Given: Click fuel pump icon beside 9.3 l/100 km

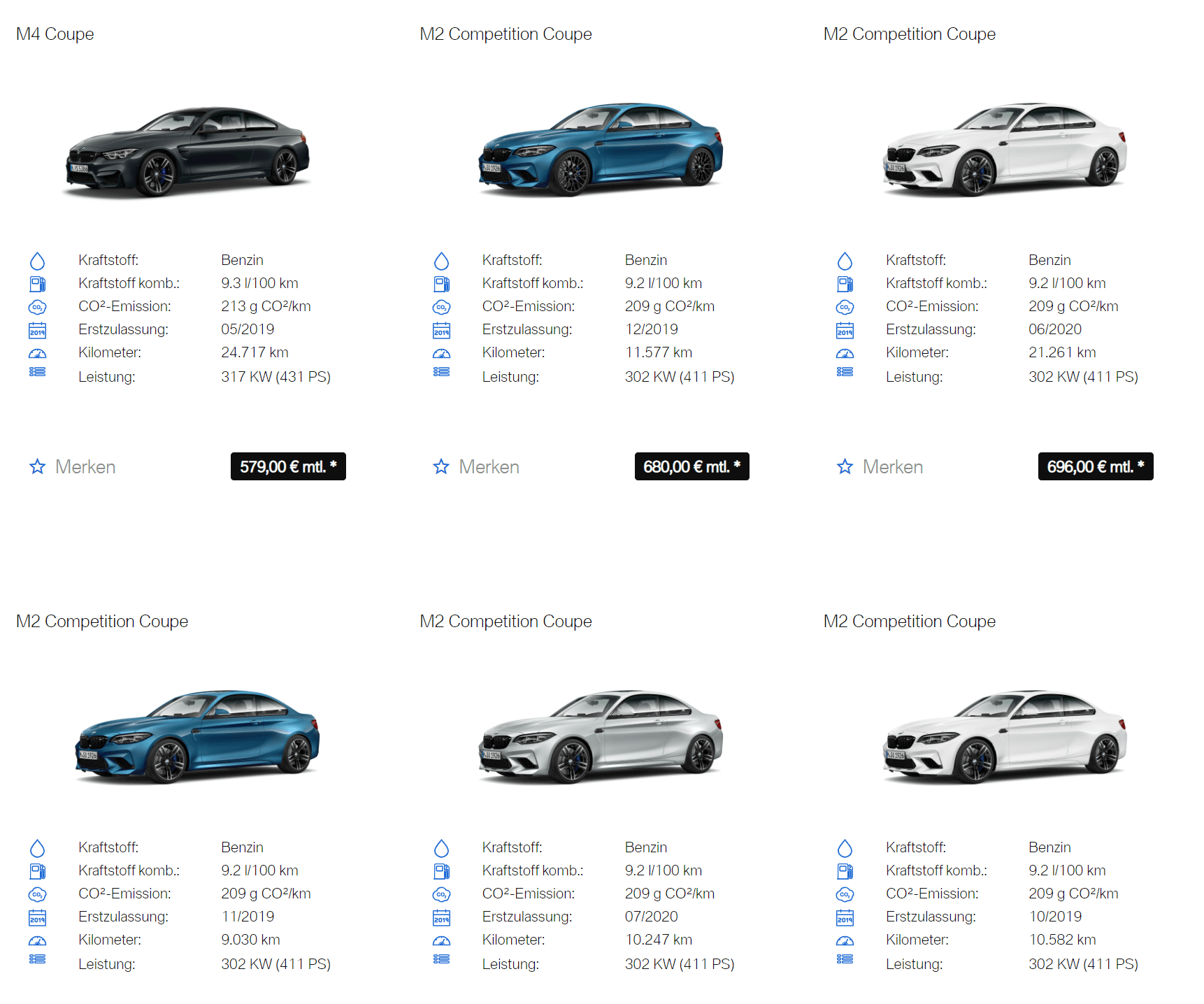Looking at the screenshot, I should tap(37, 284).
